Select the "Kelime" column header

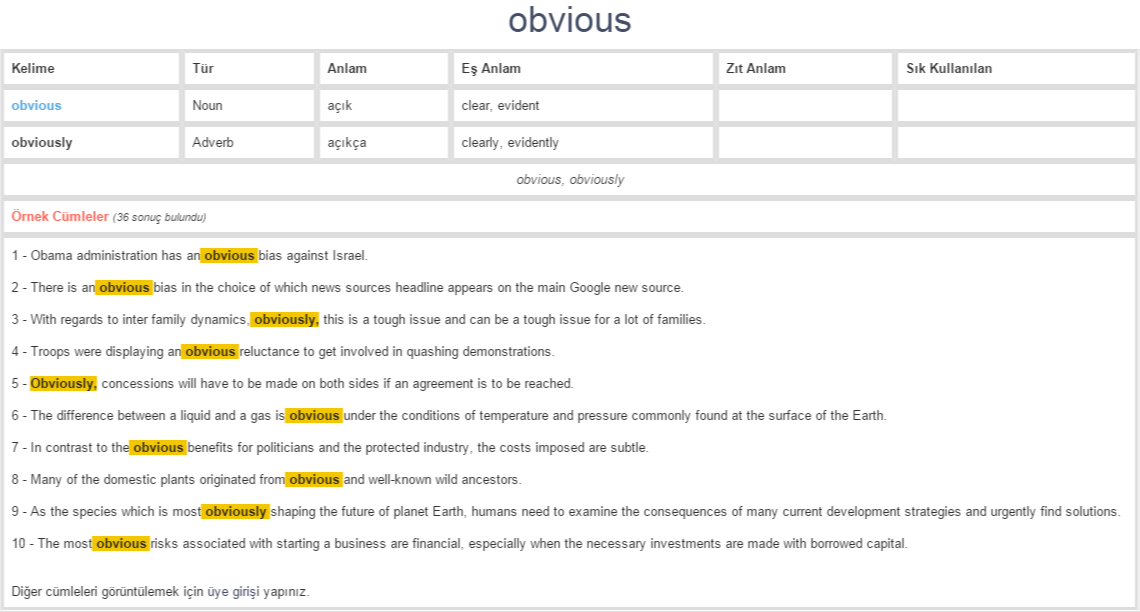[33, 69]
